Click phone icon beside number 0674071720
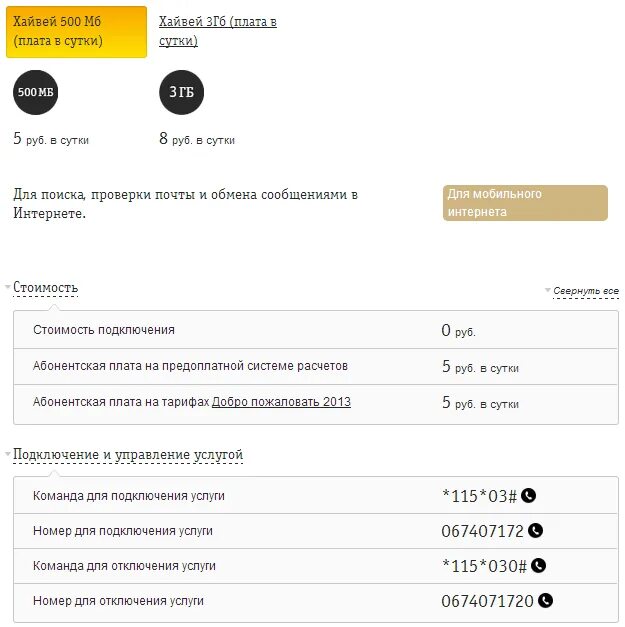 point(545,601)
